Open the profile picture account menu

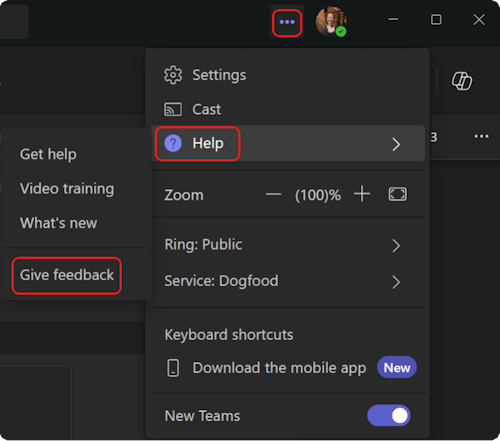click(x=331, y=21)
